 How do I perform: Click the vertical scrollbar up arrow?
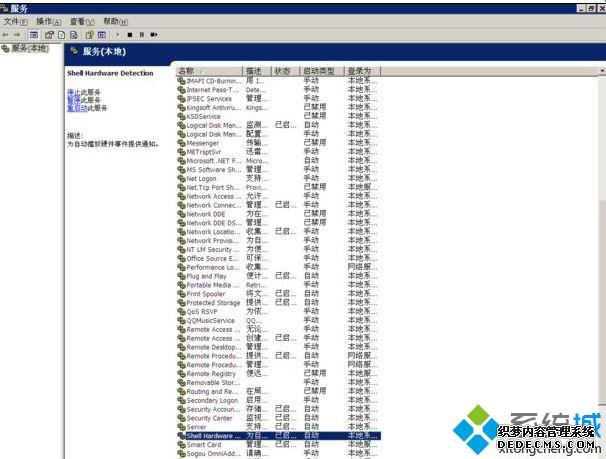point(602,71)
